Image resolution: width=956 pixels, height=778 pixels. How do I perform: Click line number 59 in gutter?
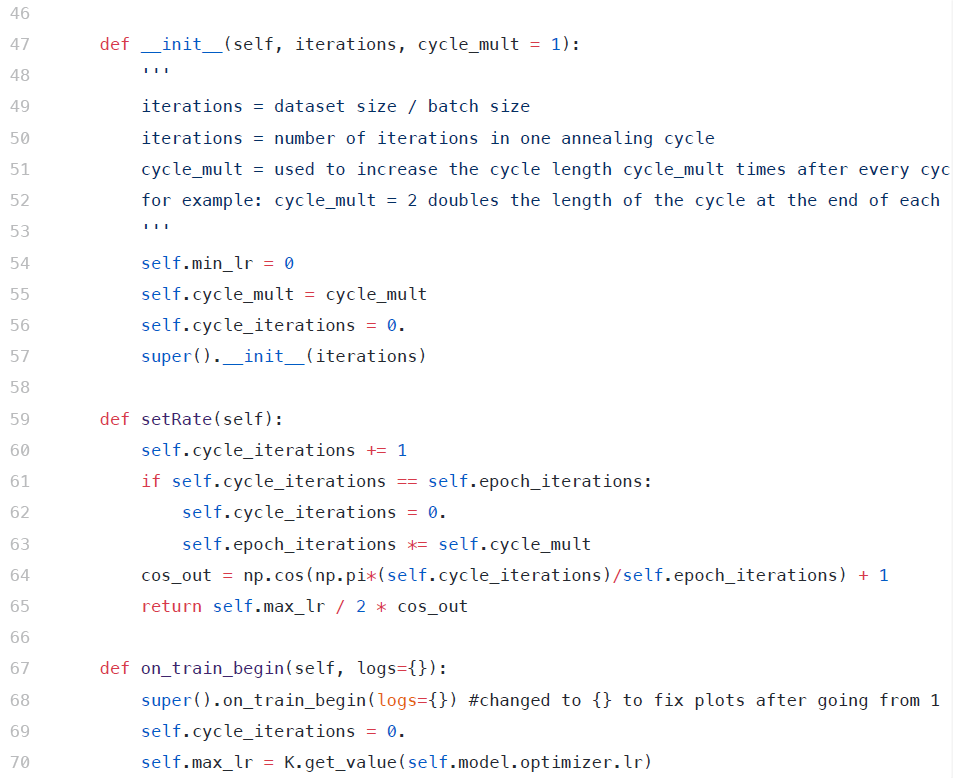click(x=20, y=419)
